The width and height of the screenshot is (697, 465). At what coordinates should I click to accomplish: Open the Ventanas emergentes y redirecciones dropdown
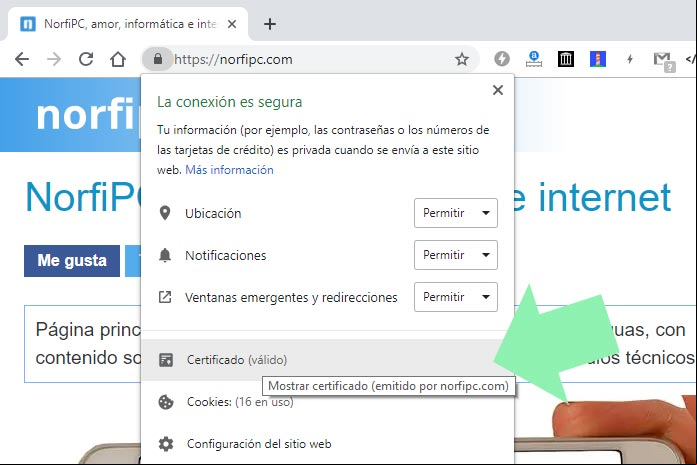click(456, 297)
